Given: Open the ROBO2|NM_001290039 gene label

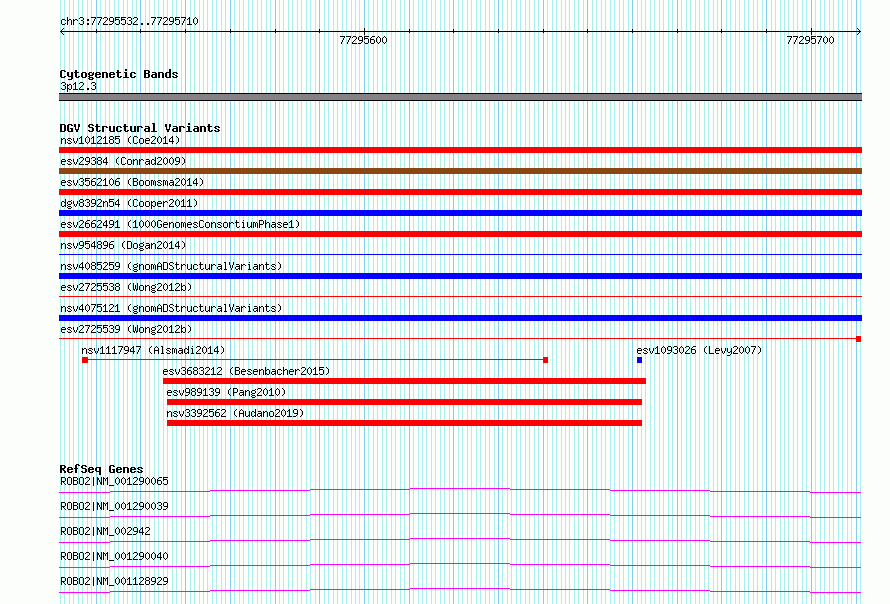Looking at the screenshot, I should tap(114, 506).
